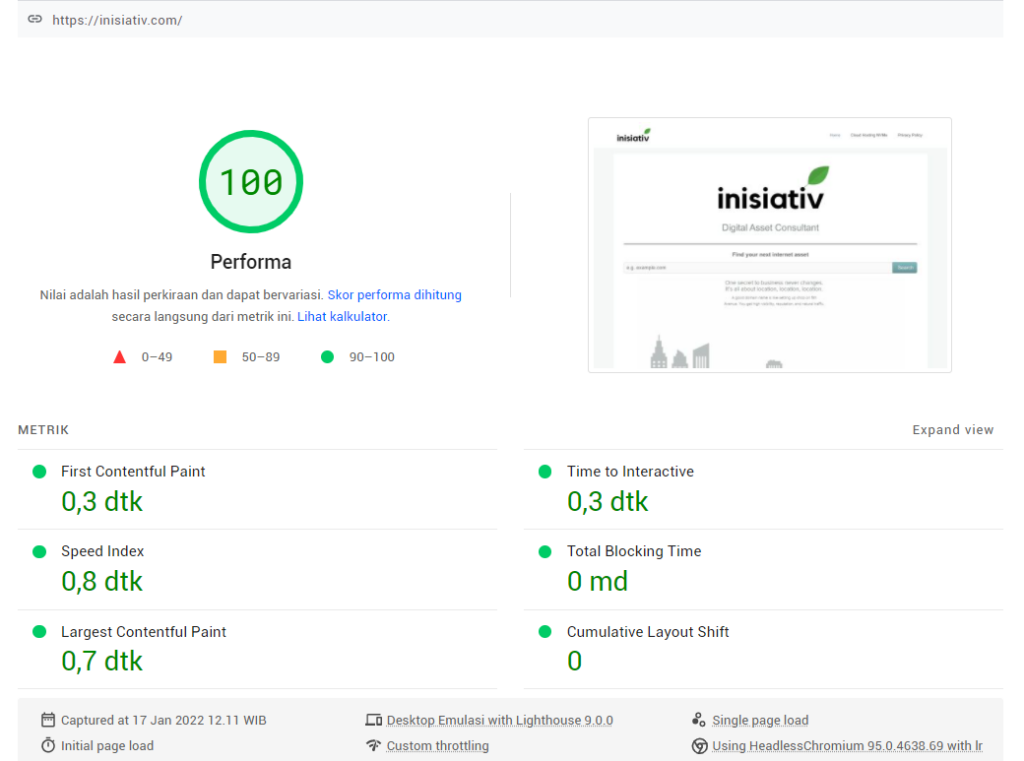
Task: Click the calendar icon beside Captured at
Action: 48,720
